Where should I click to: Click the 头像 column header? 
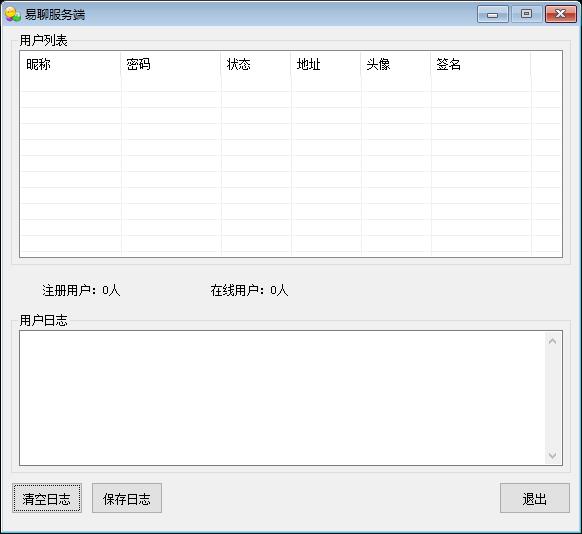pyautogui.click(x=396, y=64)
